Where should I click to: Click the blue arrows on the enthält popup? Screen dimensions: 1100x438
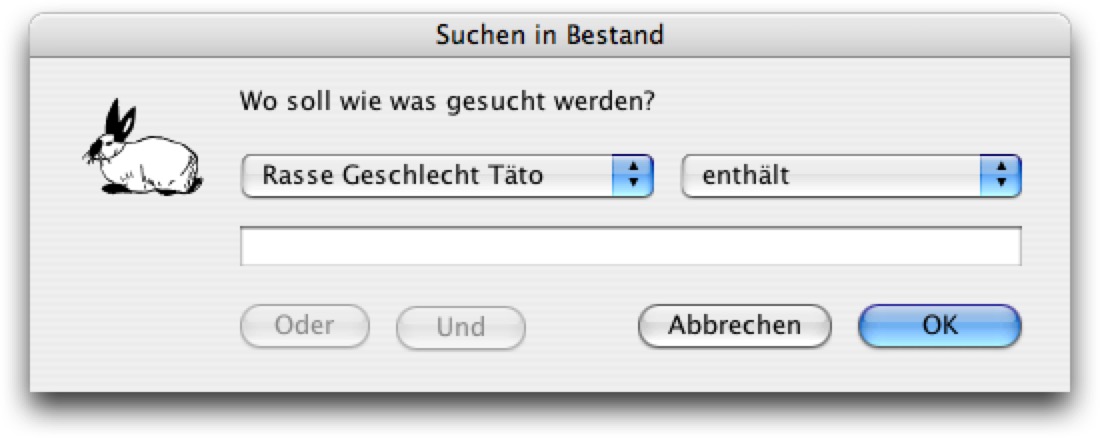tap(1000, 175)
